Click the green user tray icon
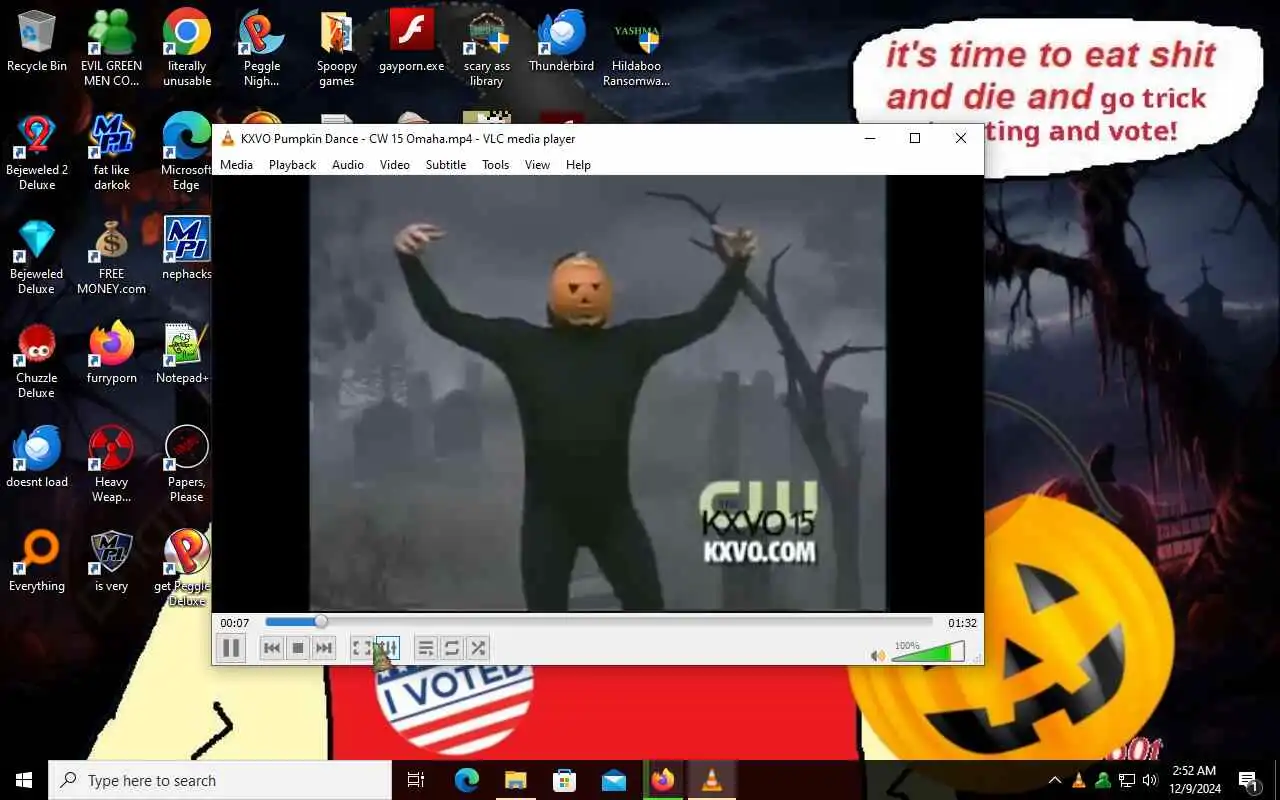Viewport: 1280px width, 800px height. click(1103, 780)
